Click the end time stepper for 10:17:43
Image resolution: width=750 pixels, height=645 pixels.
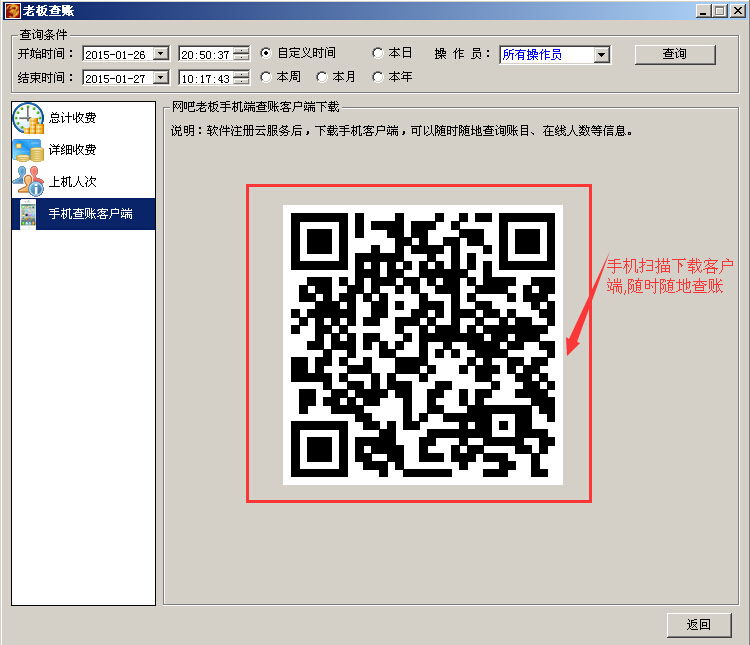(x=242, y=78)
